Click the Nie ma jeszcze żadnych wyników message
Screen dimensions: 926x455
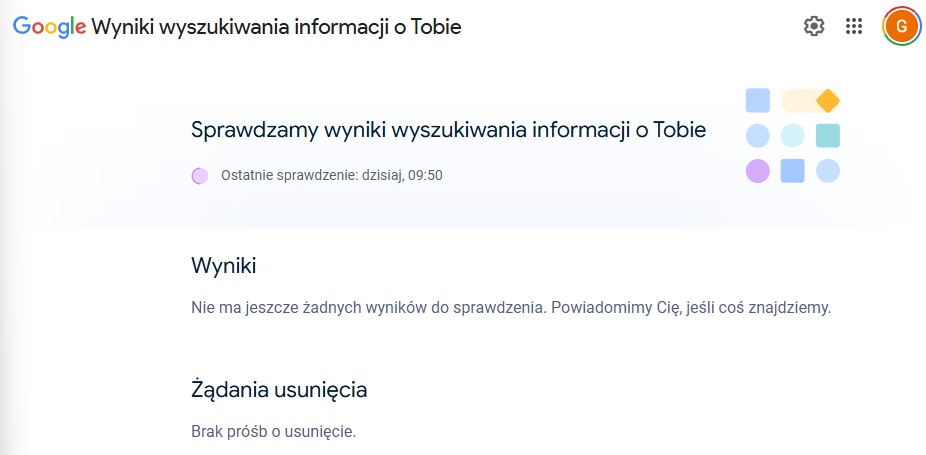pos(511,307)
